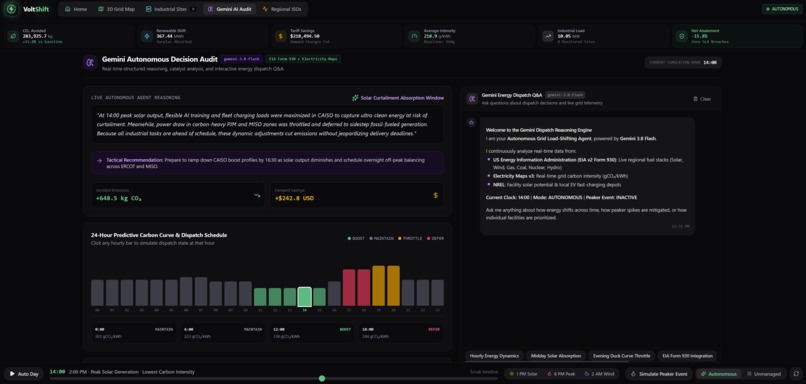Clear the Q&A chat
This screenshot has width=806, height=384.
pos(702,99)
